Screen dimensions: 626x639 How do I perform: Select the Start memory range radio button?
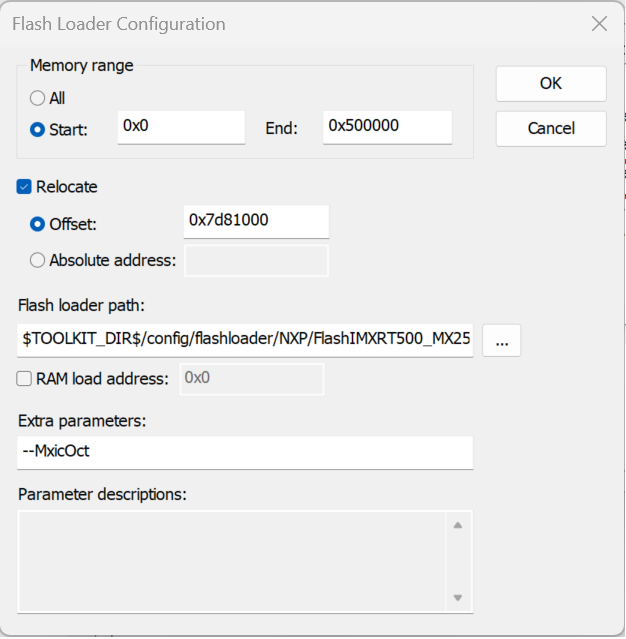click(x=38, y=129)
